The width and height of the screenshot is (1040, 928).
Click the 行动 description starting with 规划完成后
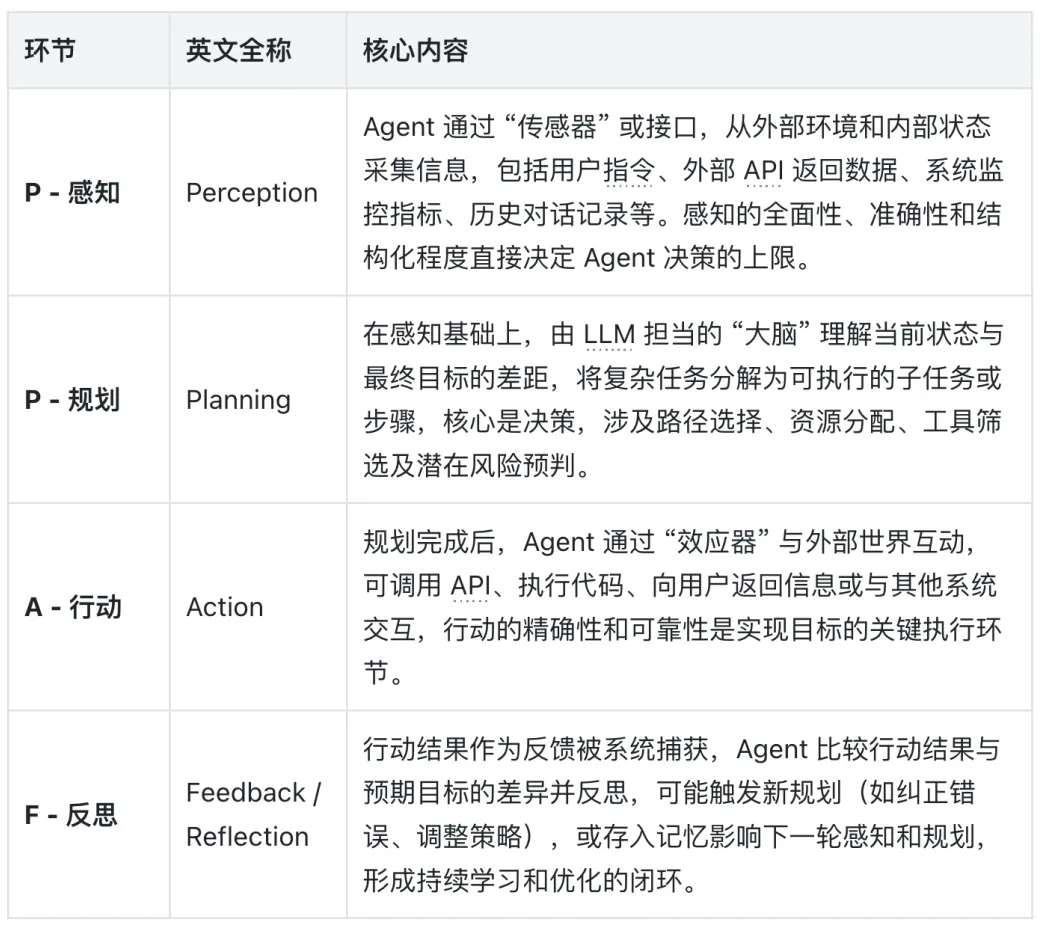682,607
